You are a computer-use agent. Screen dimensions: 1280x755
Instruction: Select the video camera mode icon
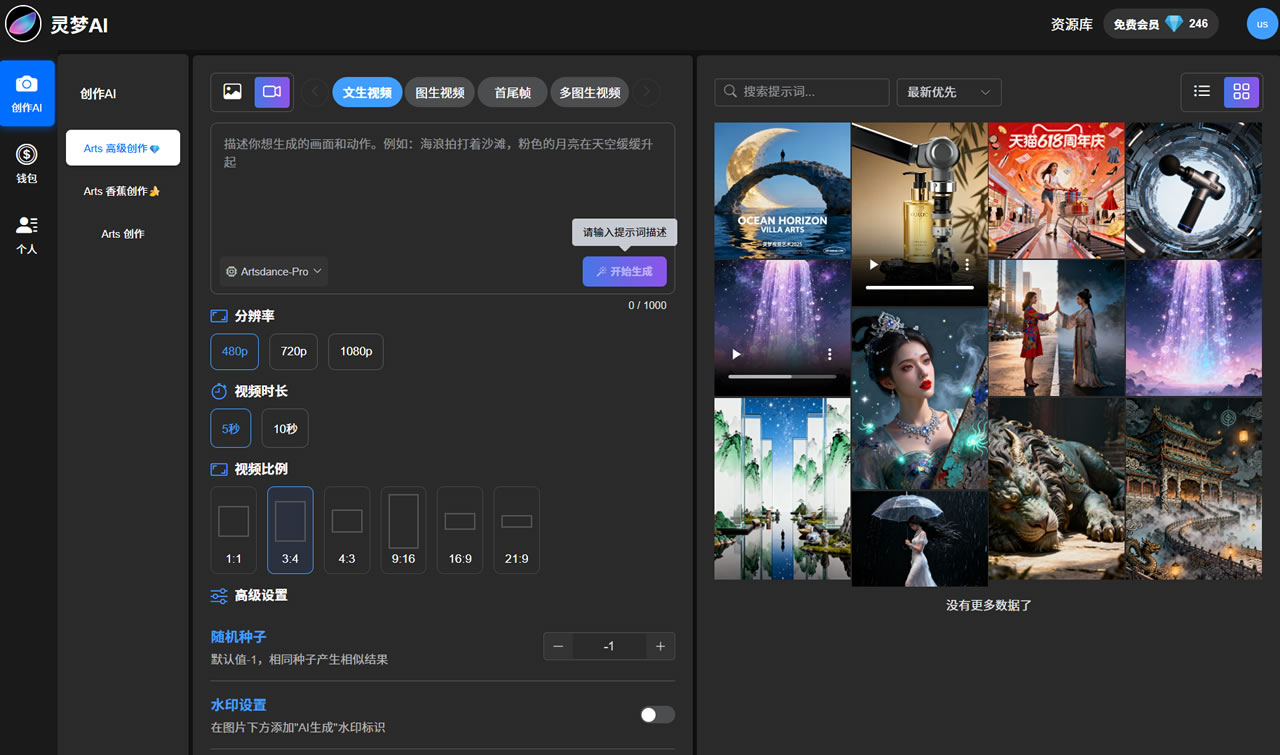point(271,92)
